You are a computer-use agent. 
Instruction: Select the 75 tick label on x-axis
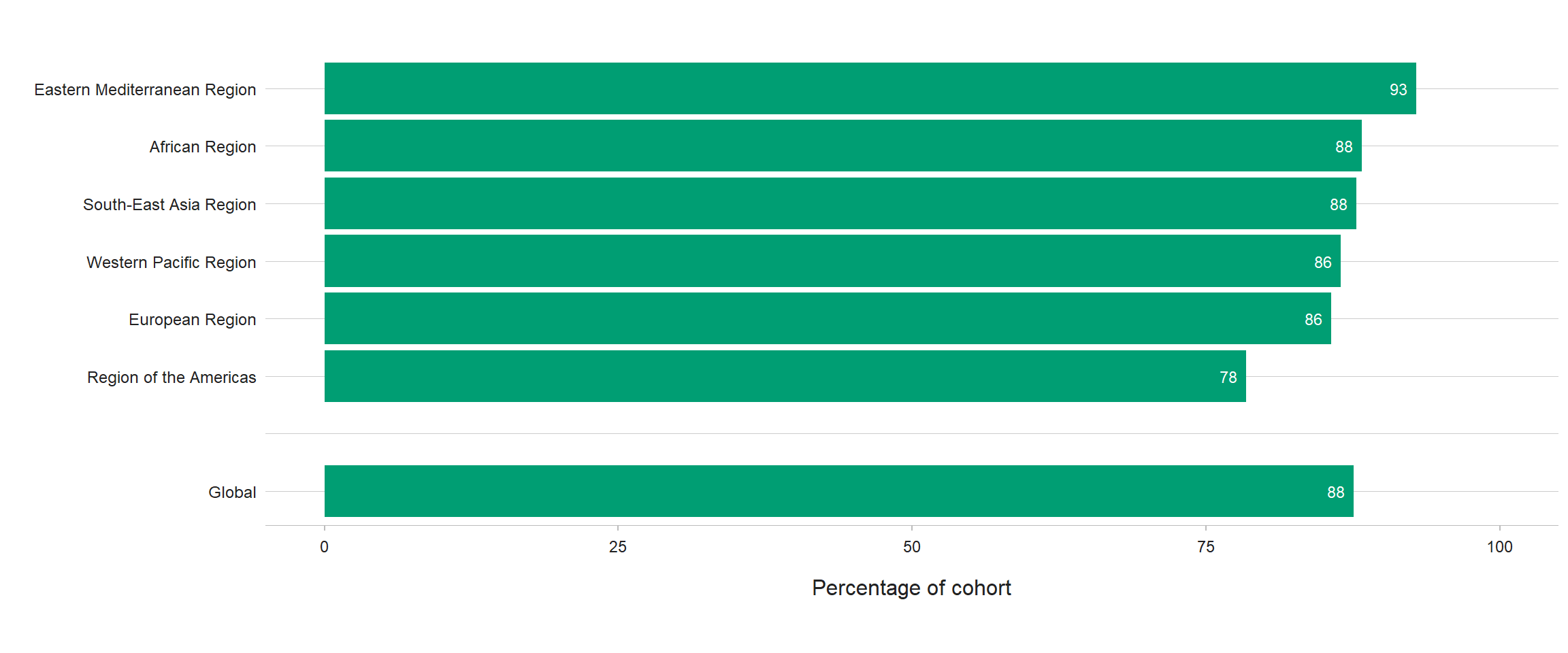tap(1206, 547)
